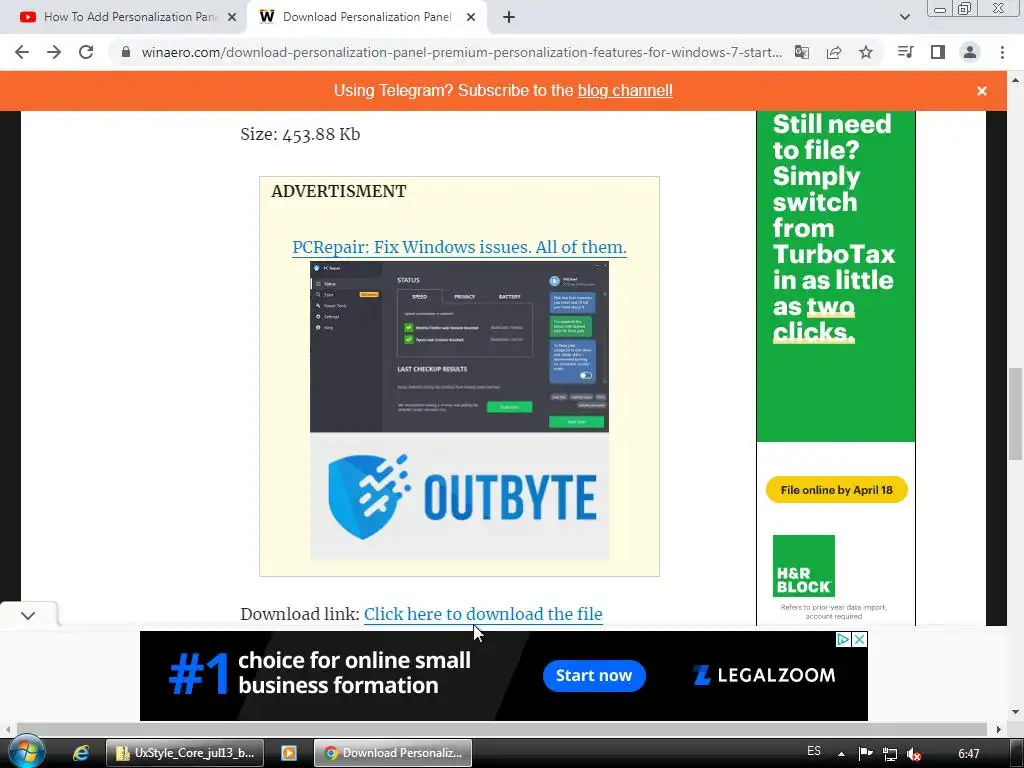Image resolution: width=1024 pixels, height=768 pixels.
Task: Reload the winaero page
Action: point(86,52)
